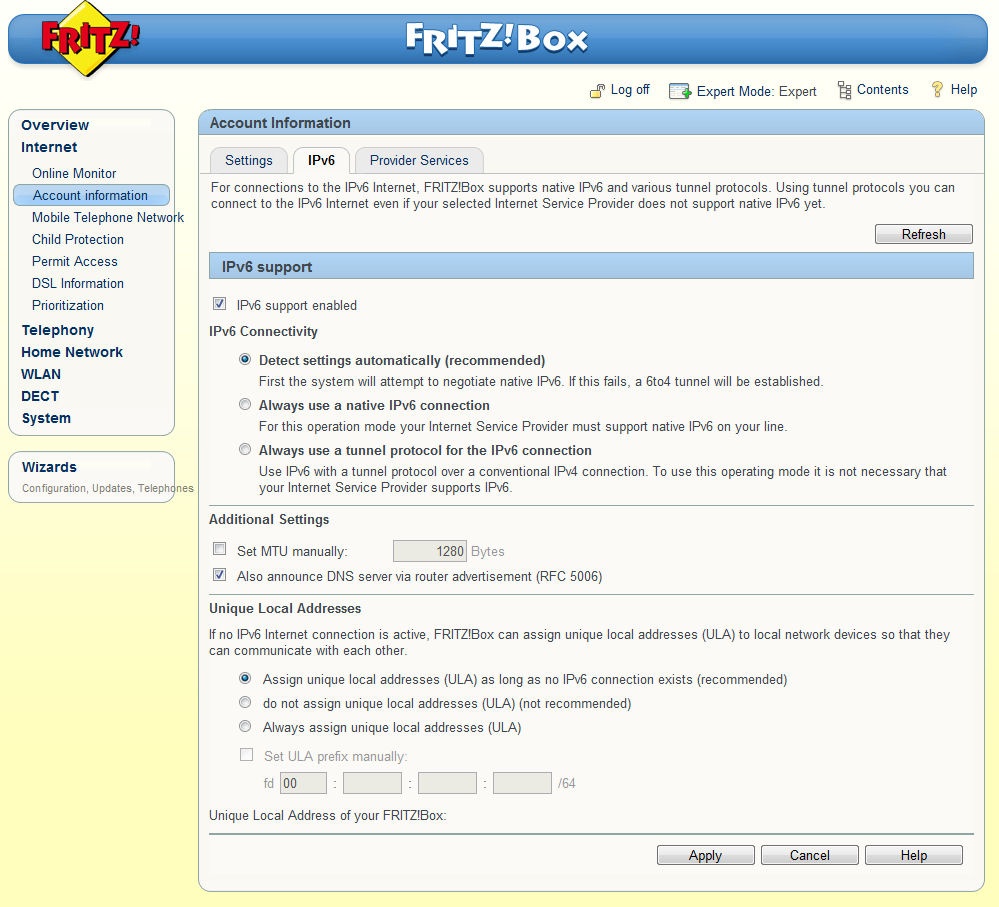
Task: Click the second ULA prefix field
Action: [372, 783]
